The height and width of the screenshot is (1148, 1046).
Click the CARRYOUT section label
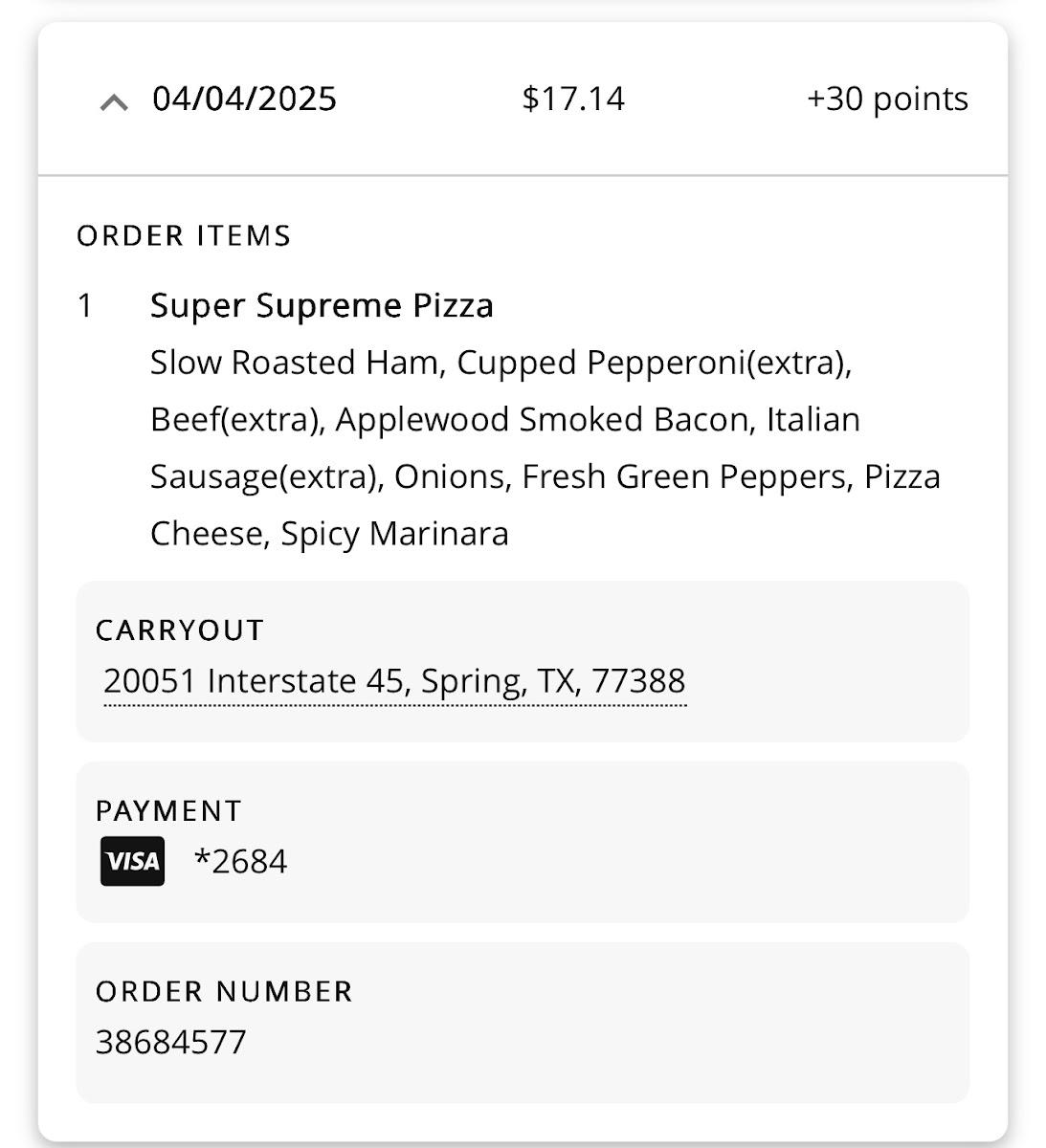pyautogui.click(x=180, y=630)
